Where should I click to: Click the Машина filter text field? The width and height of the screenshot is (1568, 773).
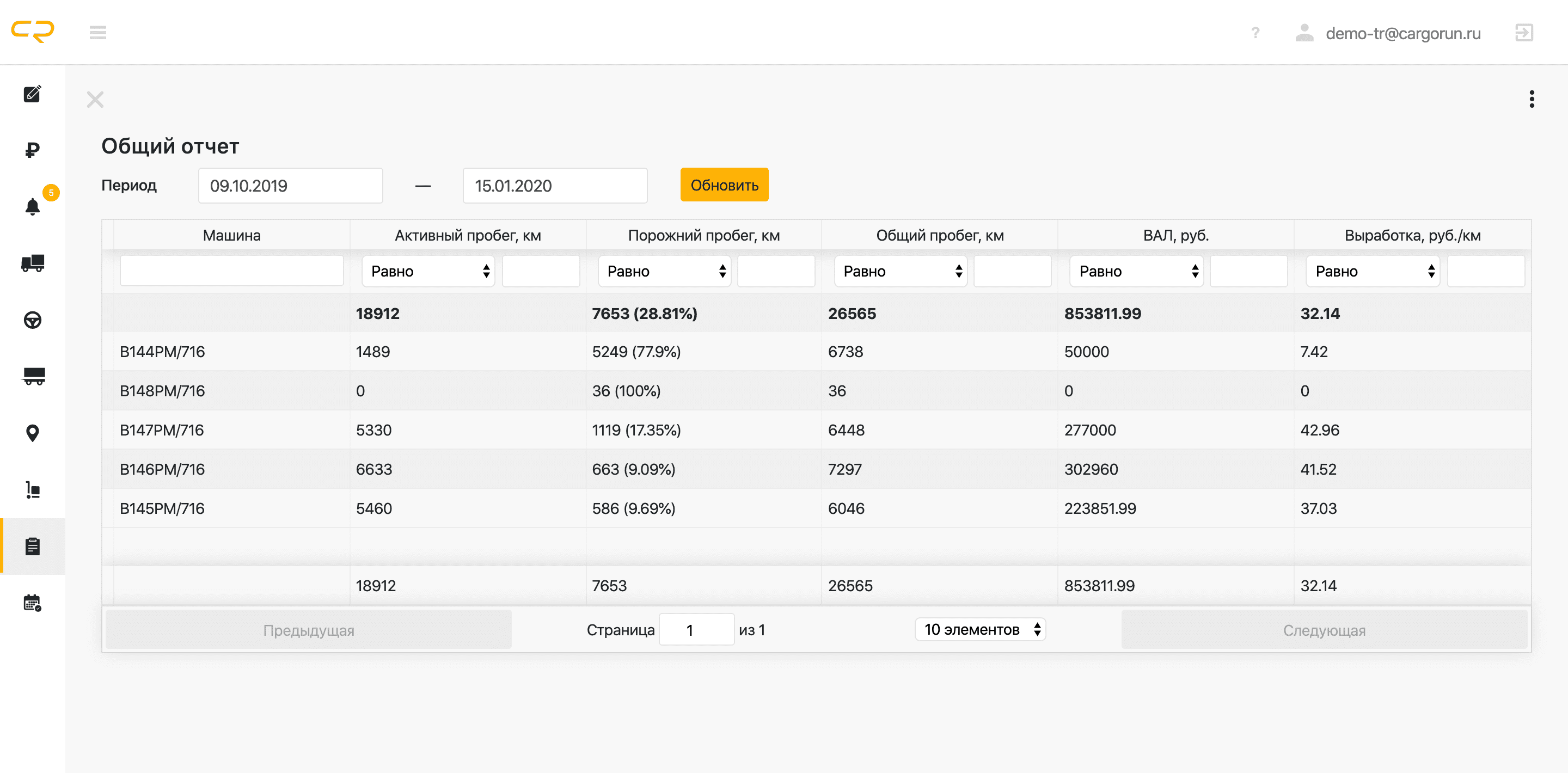tap(231, 271)
